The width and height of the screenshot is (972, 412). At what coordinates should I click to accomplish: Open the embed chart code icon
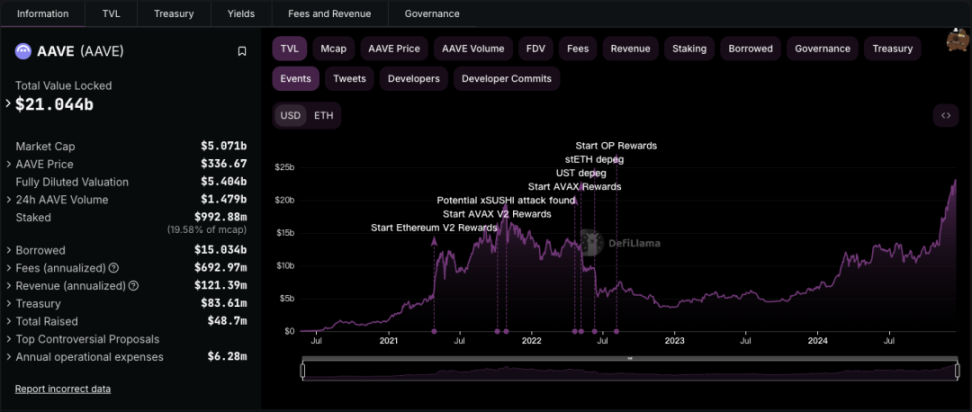pyautogui.click(x=945, y=116)
